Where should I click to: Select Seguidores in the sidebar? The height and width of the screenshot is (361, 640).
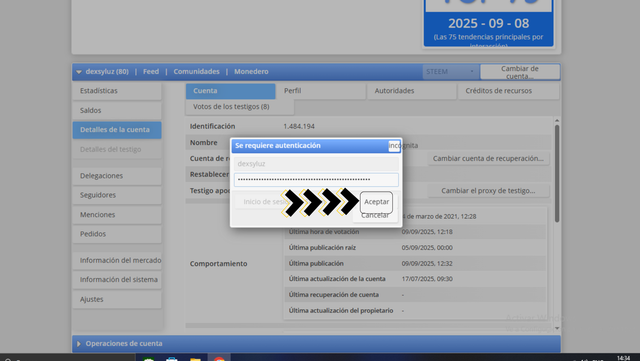point(117,195)
